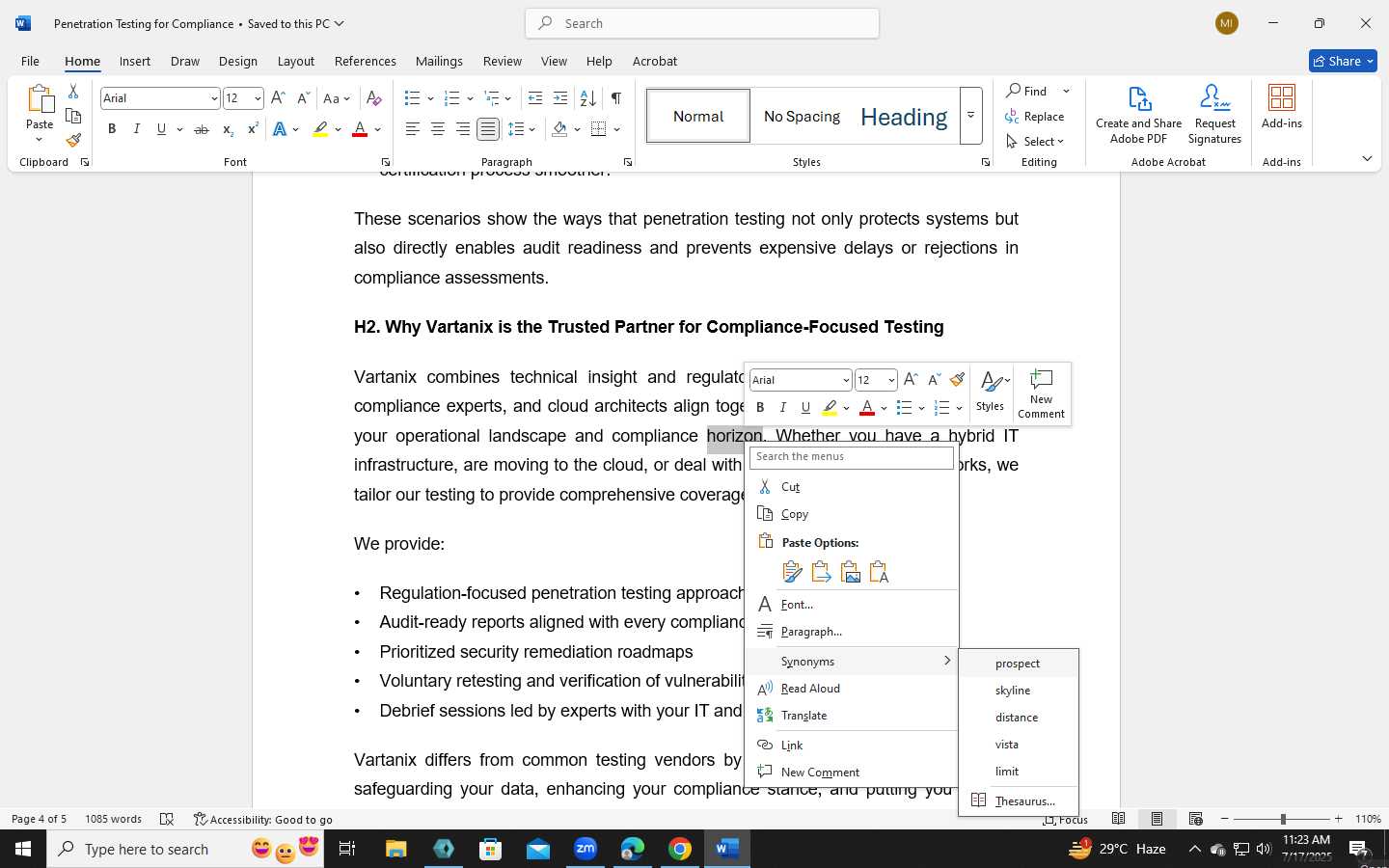
Task: Click New Comment in the mini toolbar
Action: point(1042,393)
